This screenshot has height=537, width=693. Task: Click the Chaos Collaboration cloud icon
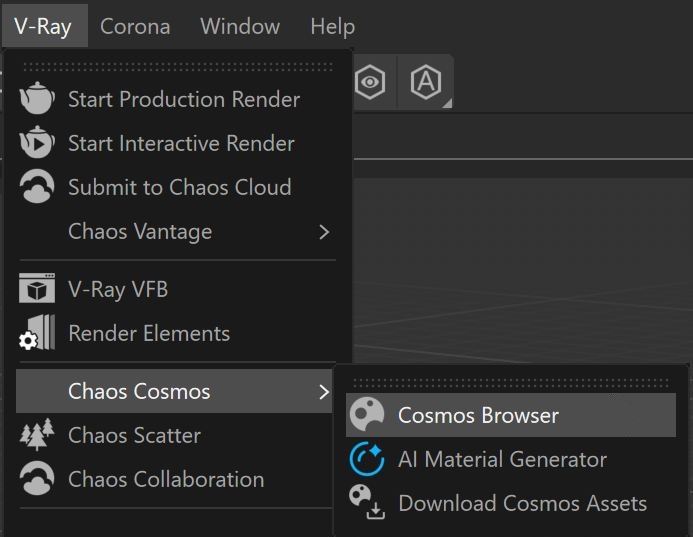point(37,478)
